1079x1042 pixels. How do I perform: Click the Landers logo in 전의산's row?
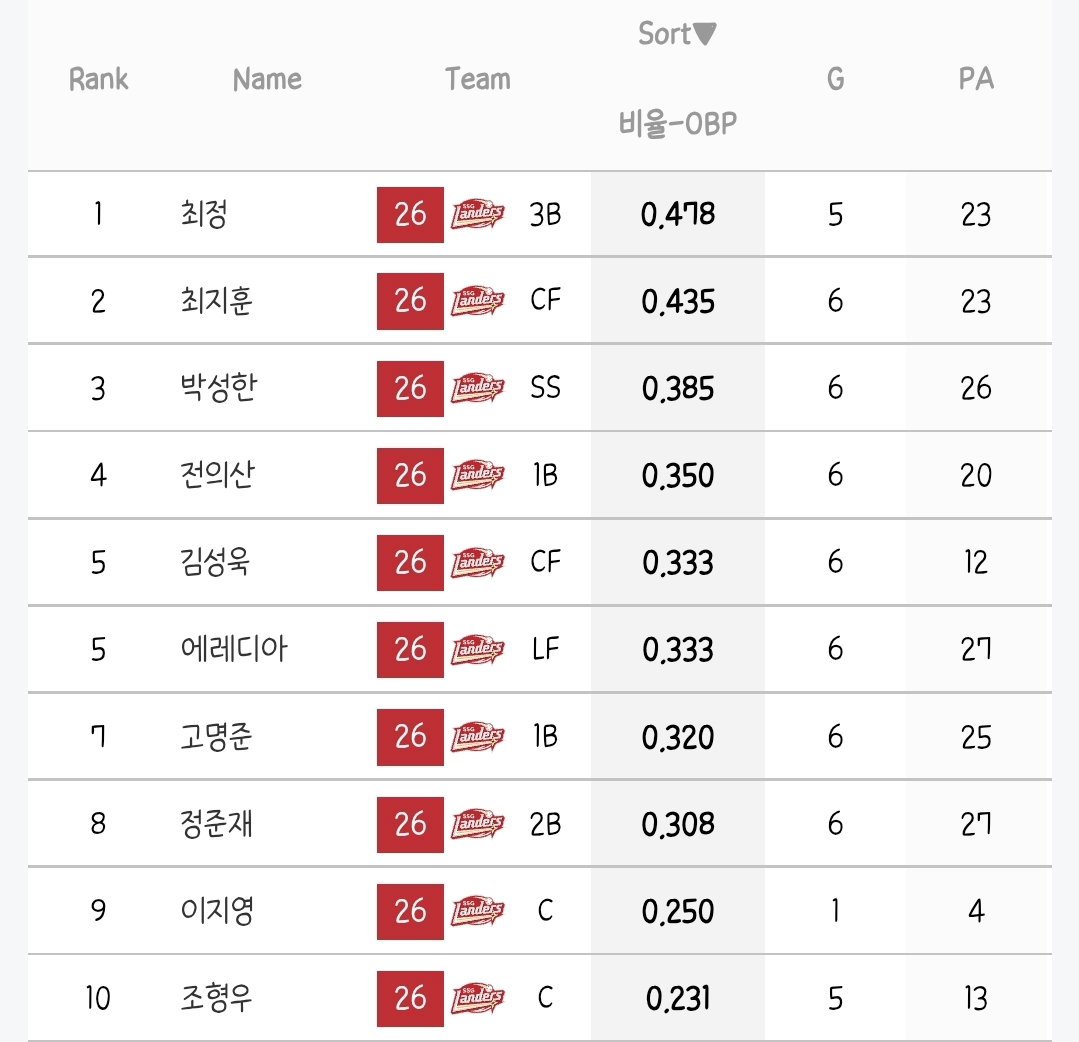coord(478,475)
